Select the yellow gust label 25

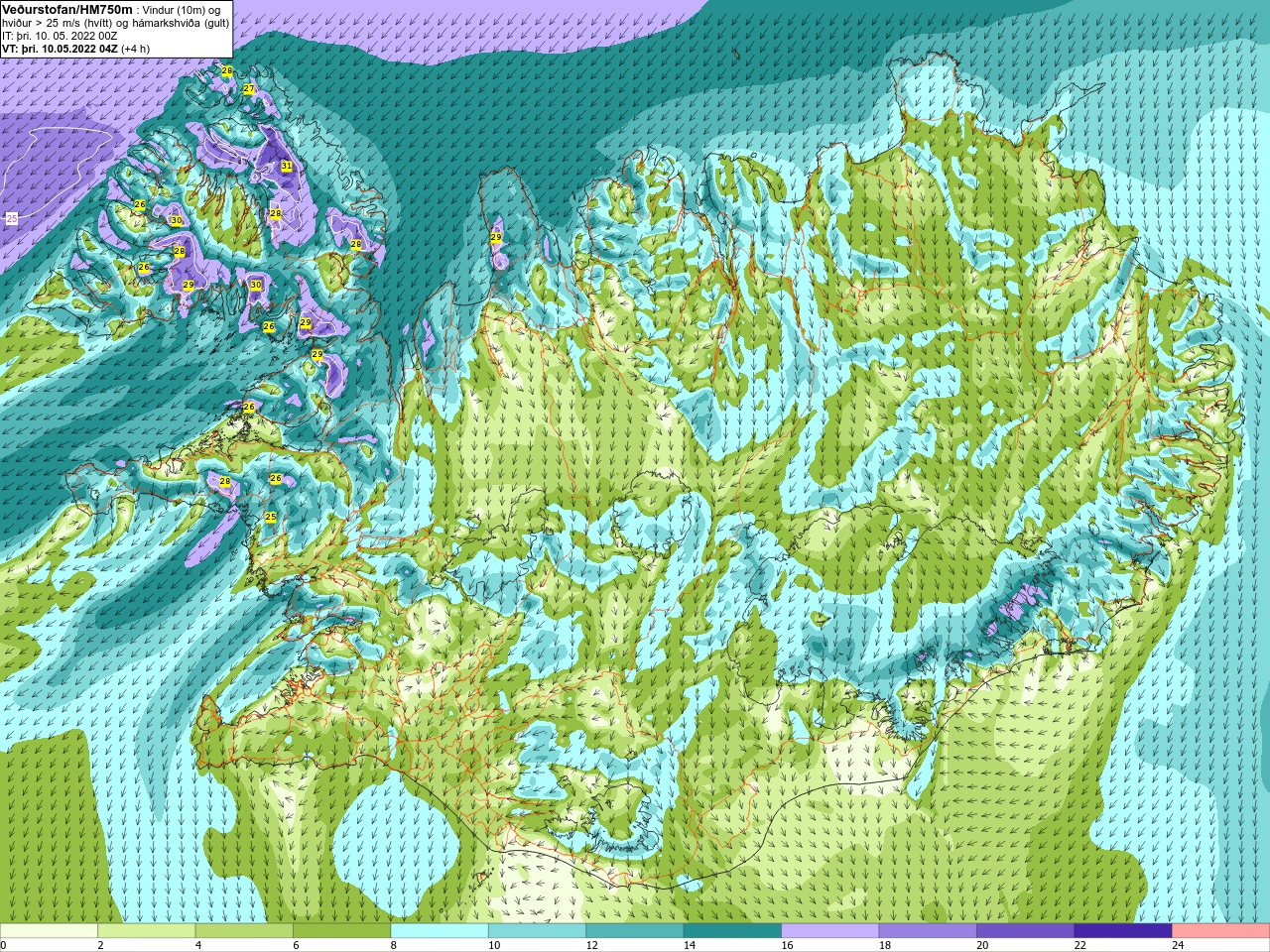click(x=271, y=517)
